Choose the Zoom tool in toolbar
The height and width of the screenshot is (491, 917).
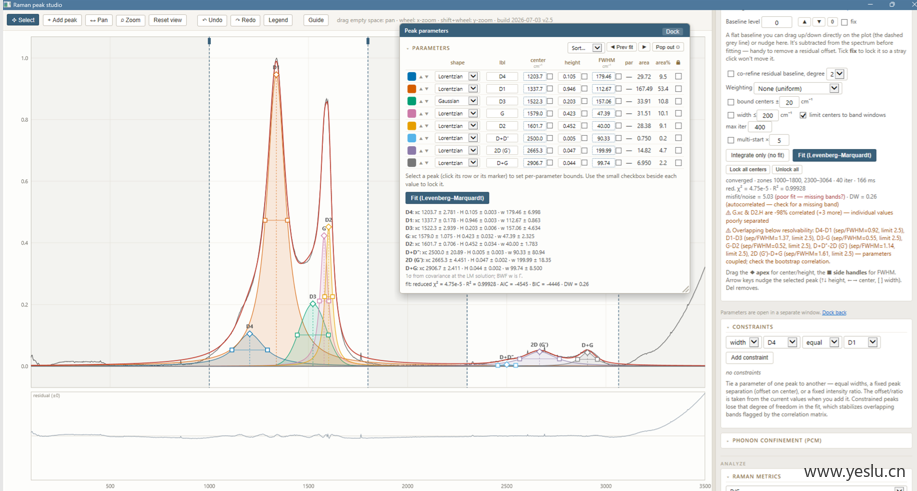pos(130,20)
